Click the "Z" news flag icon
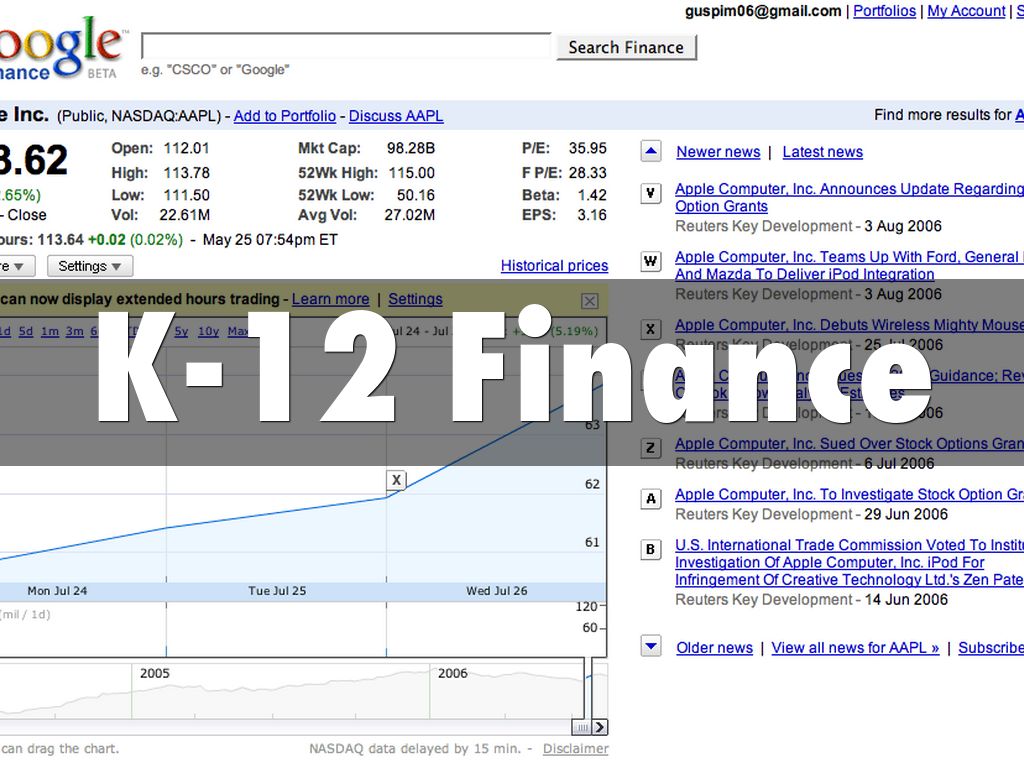 651,448
